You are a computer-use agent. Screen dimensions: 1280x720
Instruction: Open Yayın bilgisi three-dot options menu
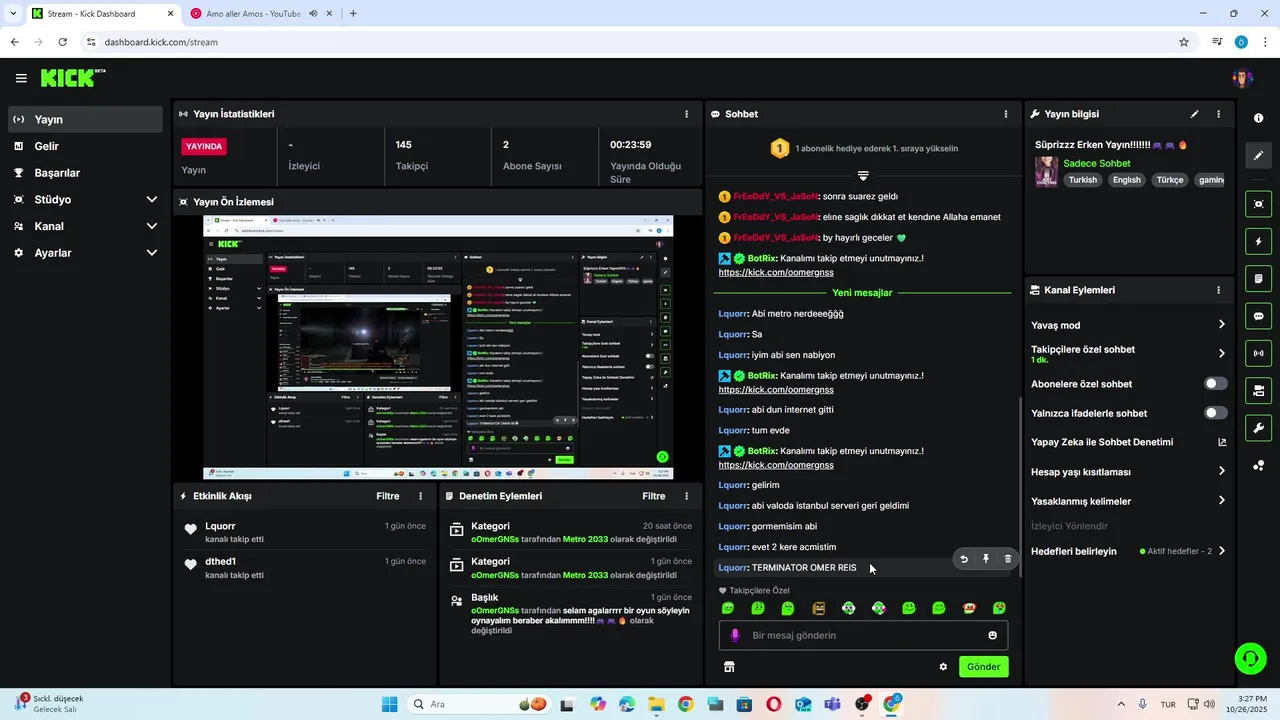coord(1218,114)
